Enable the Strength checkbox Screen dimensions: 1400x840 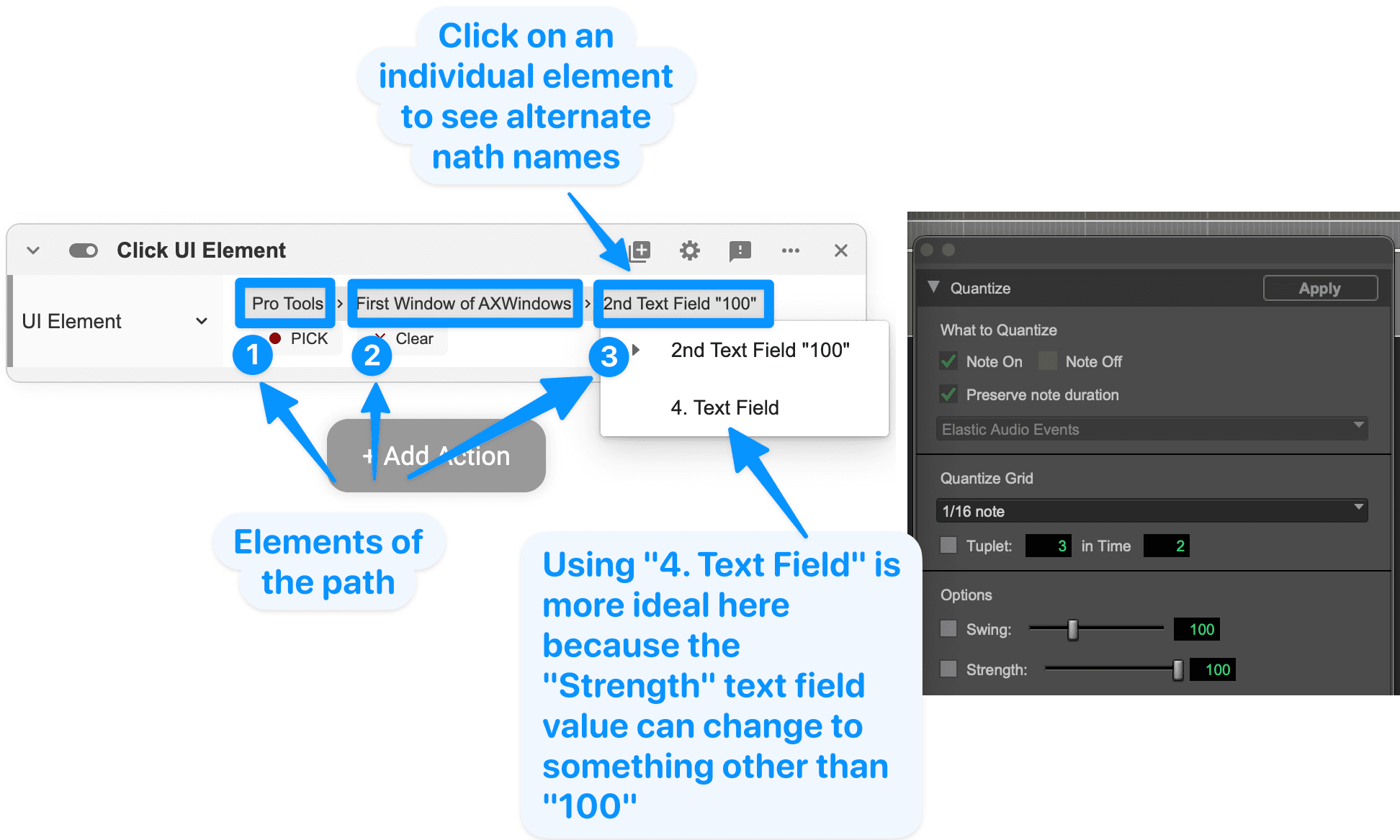coord(948,669)
